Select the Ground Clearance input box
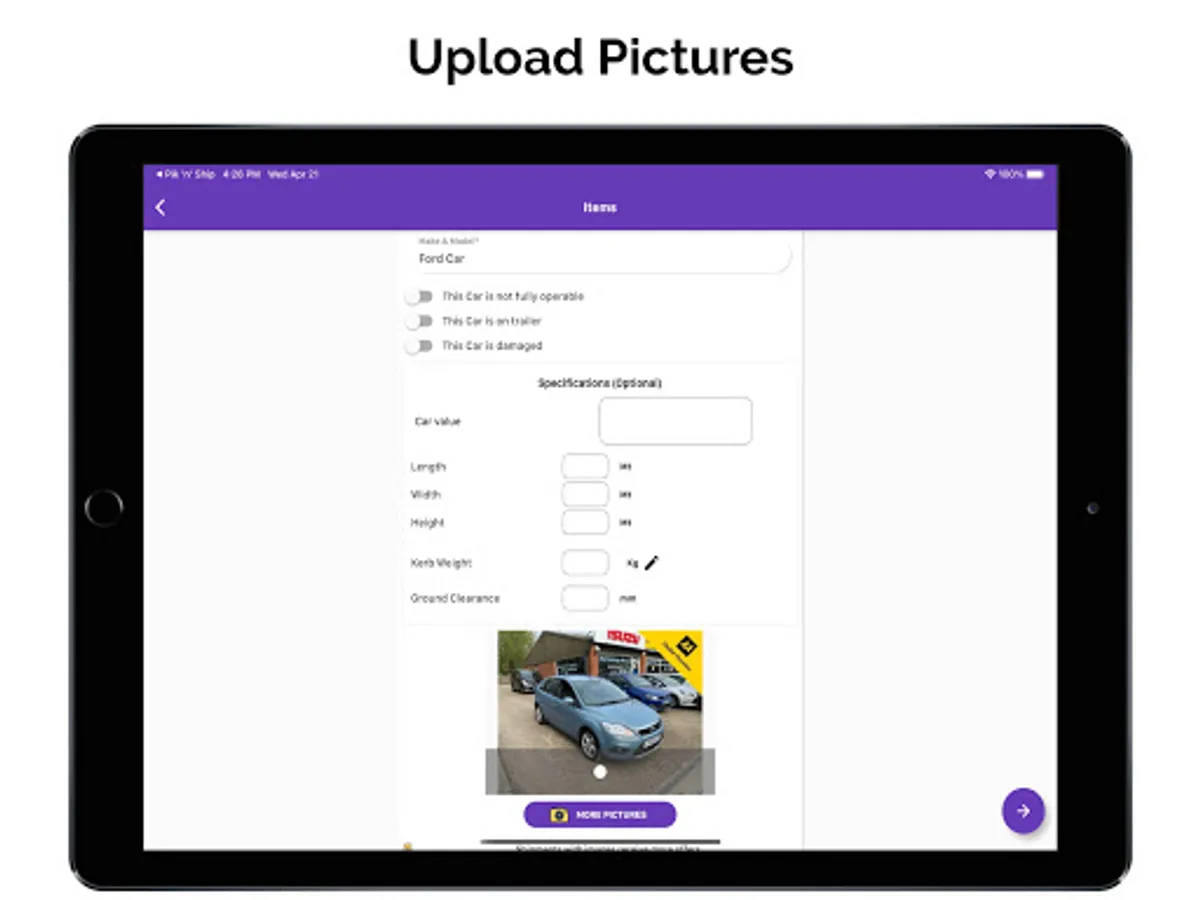The width and height of the screenshot is (1200, 900). 585,598
